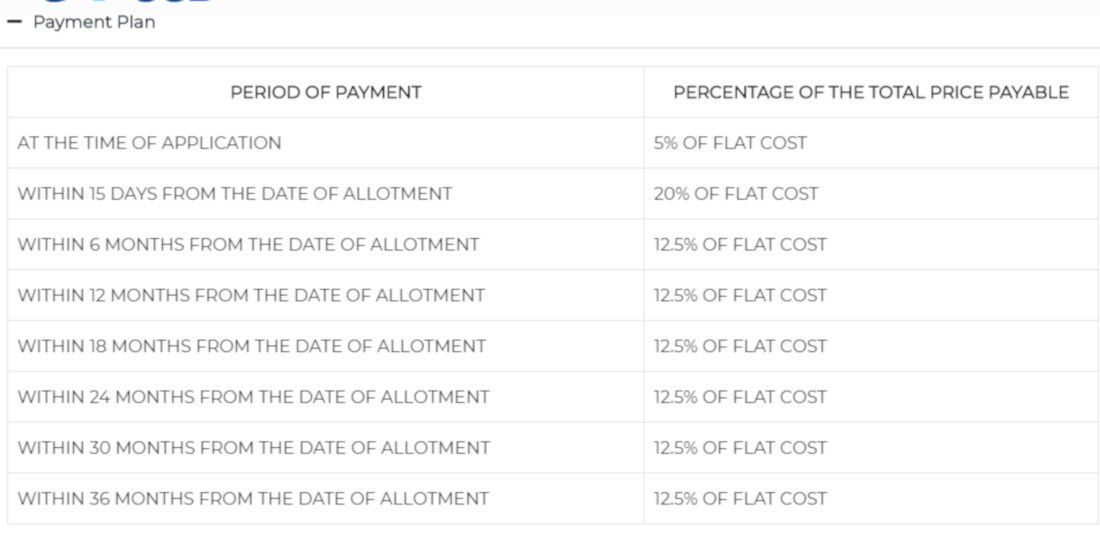
Task: Select the PERCENTAGE OF THE TOTAL PRICE PAYABLE header
Action: pyautogui.click(x=870, y=92)
